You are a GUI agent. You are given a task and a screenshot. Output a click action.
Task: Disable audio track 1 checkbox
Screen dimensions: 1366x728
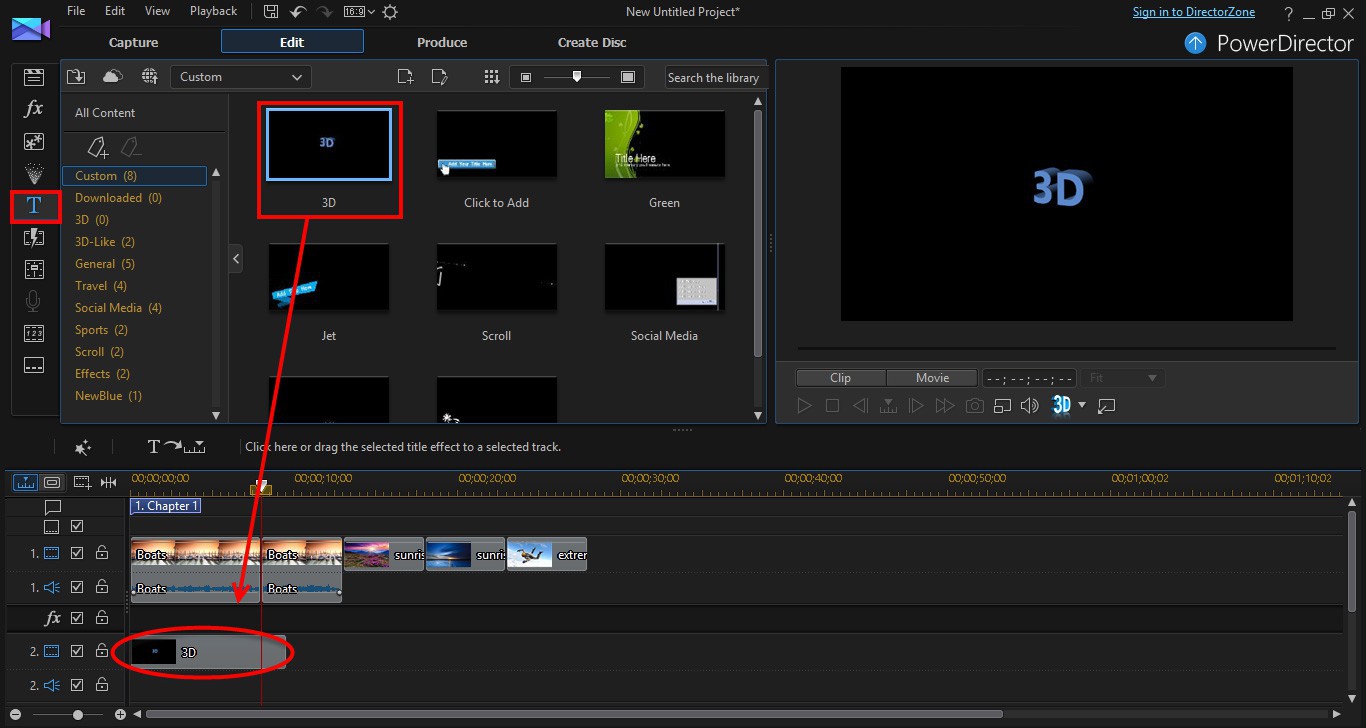point(77,587)
